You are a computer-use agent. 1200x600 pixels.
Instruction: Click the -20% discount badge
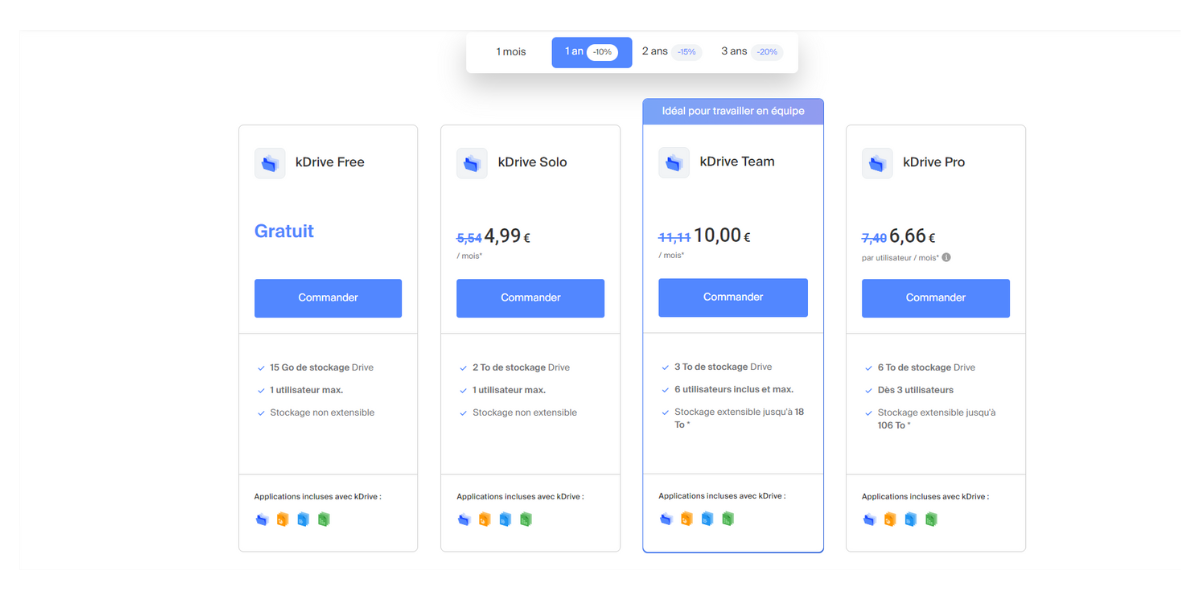(767, 52)
